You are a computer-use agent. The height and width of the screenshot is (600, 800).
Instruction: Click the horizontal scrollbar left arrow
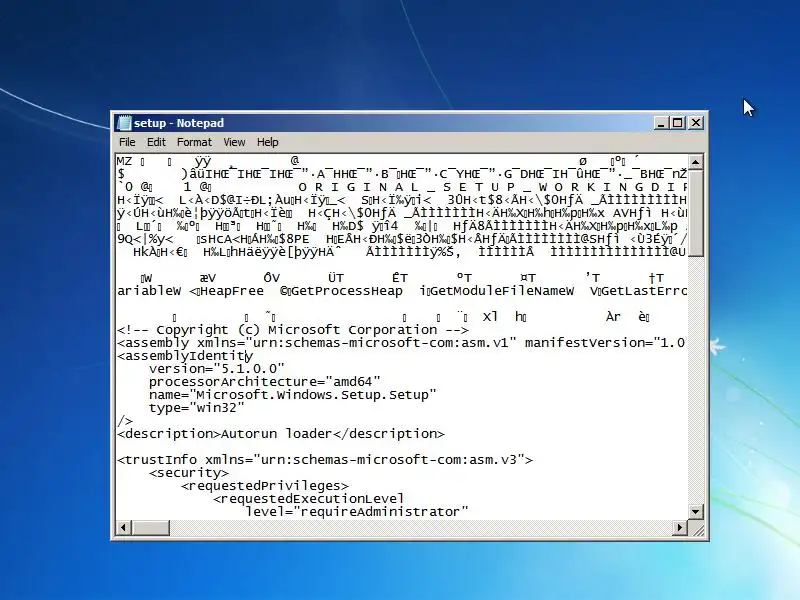coord(124,528)
